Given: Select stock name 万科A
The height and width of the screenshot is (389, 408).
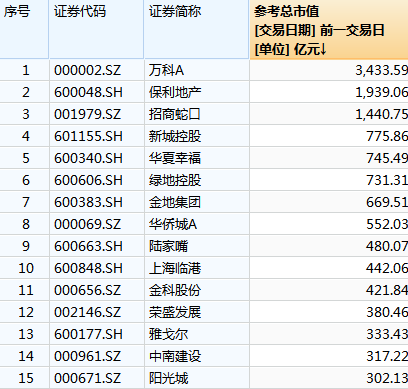Looking at the screenshot, I should click(x=166, y=70).
